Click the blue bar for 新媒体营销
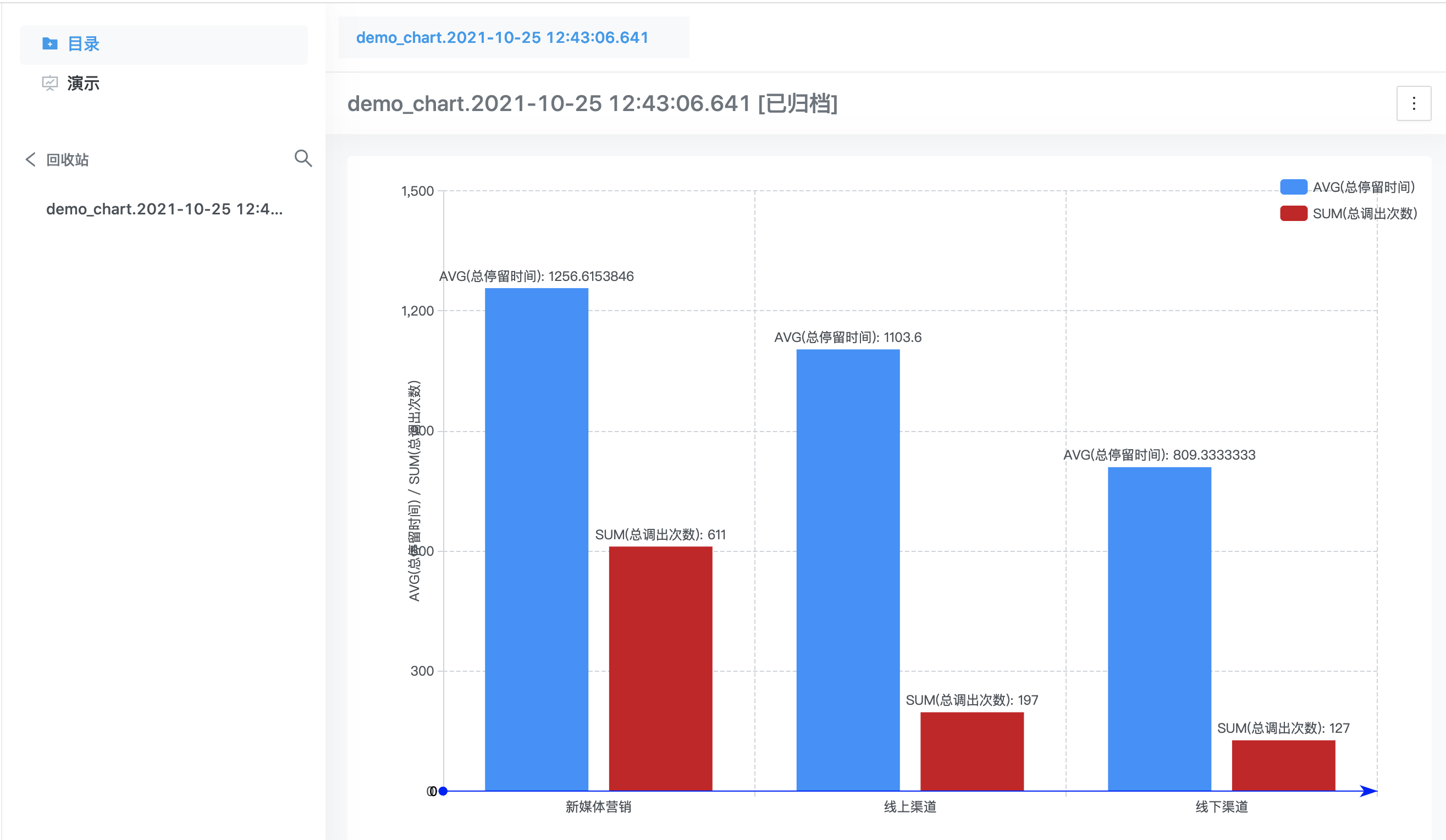1446x840 pixels. coord(537,539)
